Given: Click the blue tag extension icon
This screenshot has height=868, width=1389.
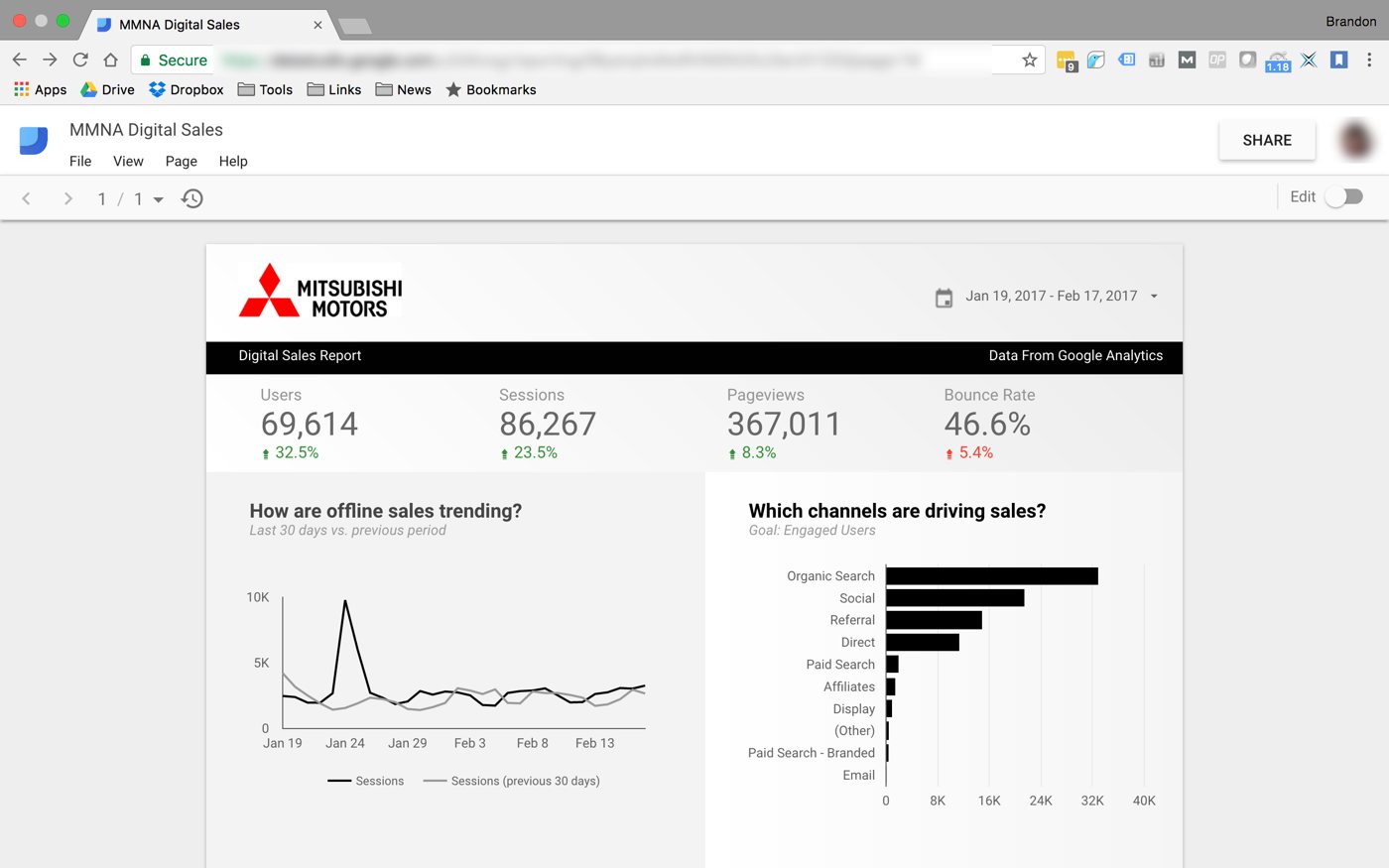Looking at the screenshot, I should click(1127, 60).
